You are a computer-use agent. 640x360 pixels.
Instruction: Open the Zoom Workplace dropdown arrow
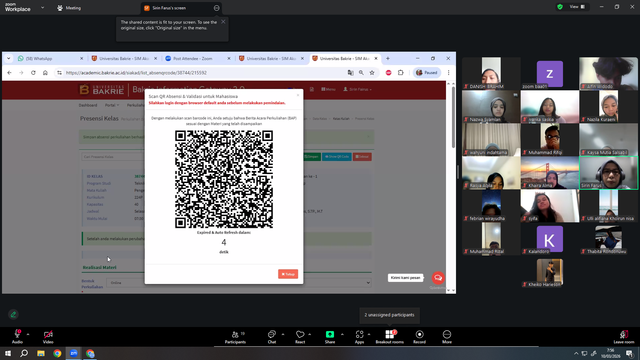pos(42,8)
